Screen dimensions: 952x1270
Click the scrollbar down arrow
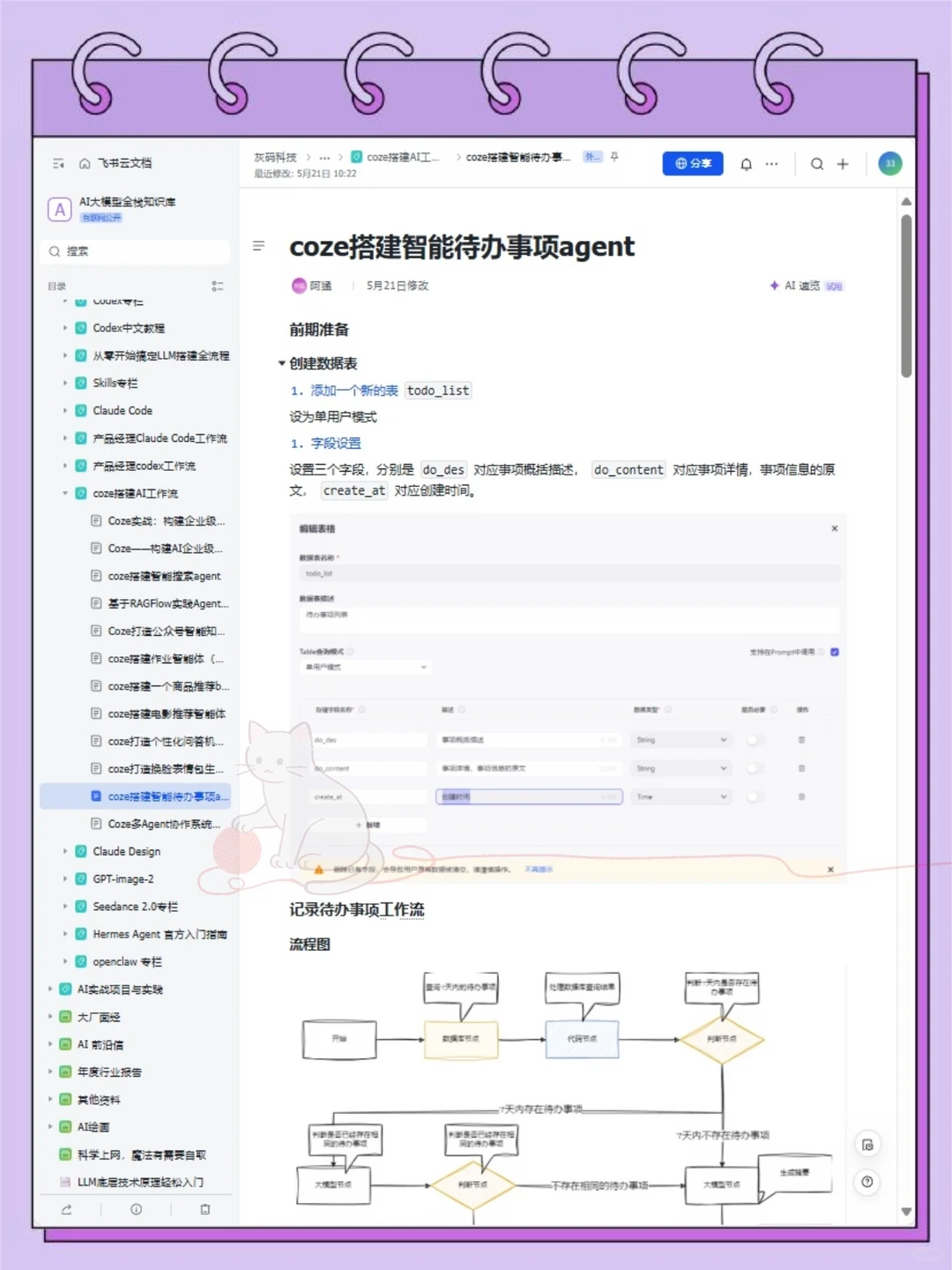906,1212
